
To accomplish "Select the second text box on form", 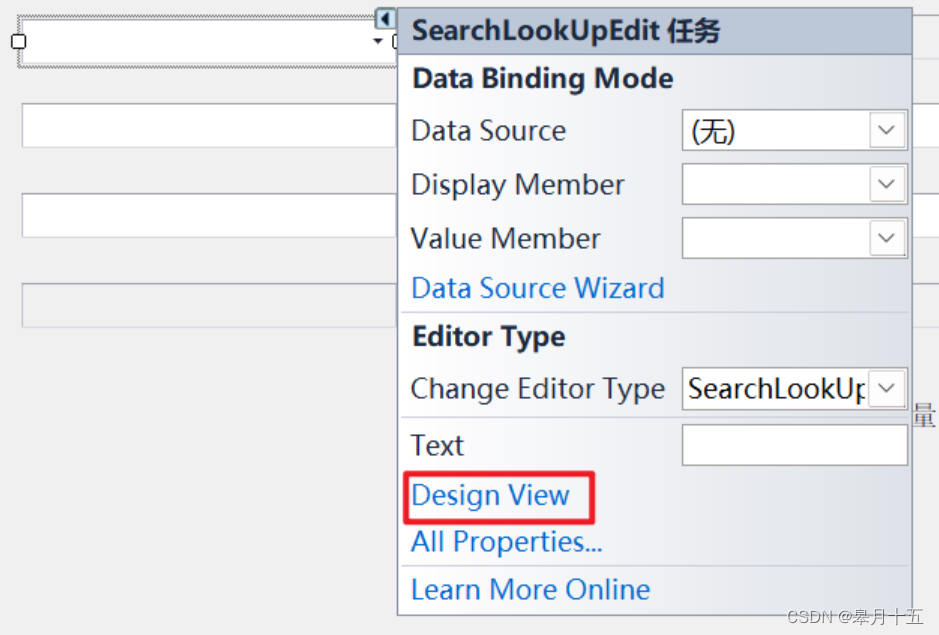I will click(209, 125).
